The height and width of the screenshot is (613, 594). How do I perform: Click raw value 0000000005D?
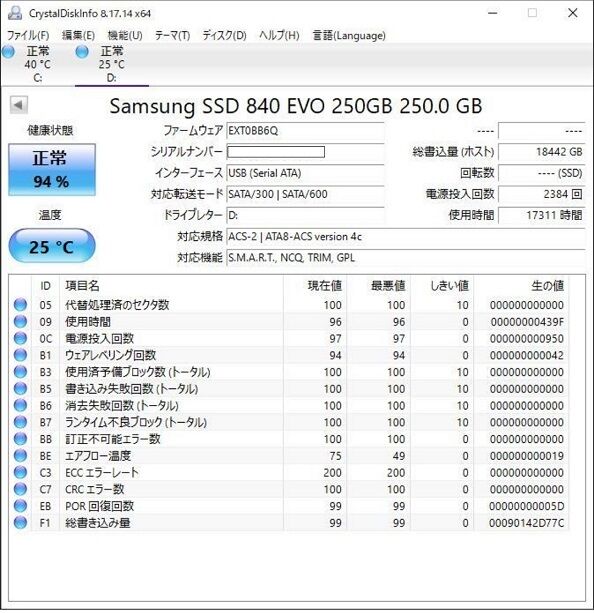527,506
